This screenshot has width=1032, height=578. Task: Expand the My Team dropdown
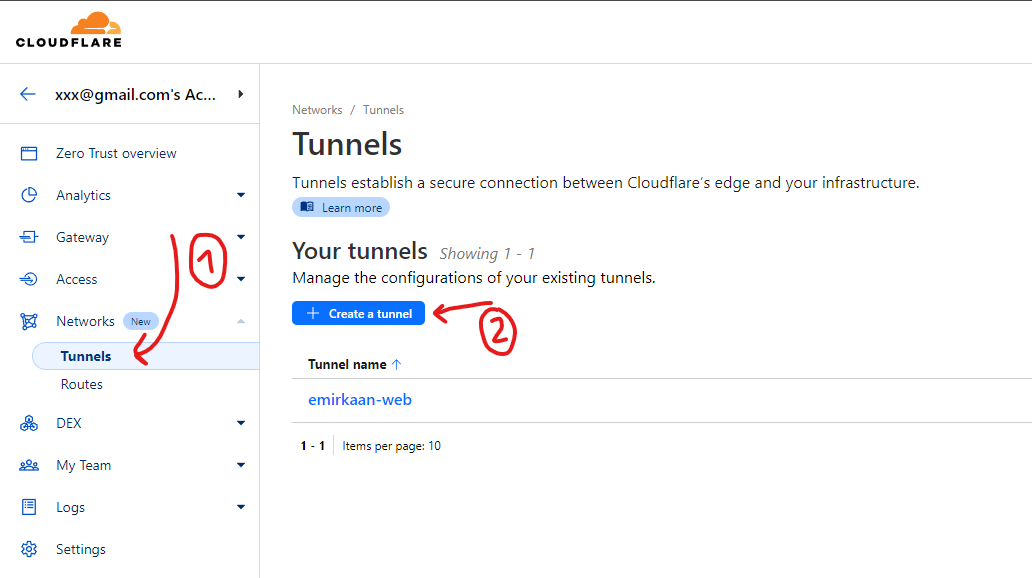point(240,465)
